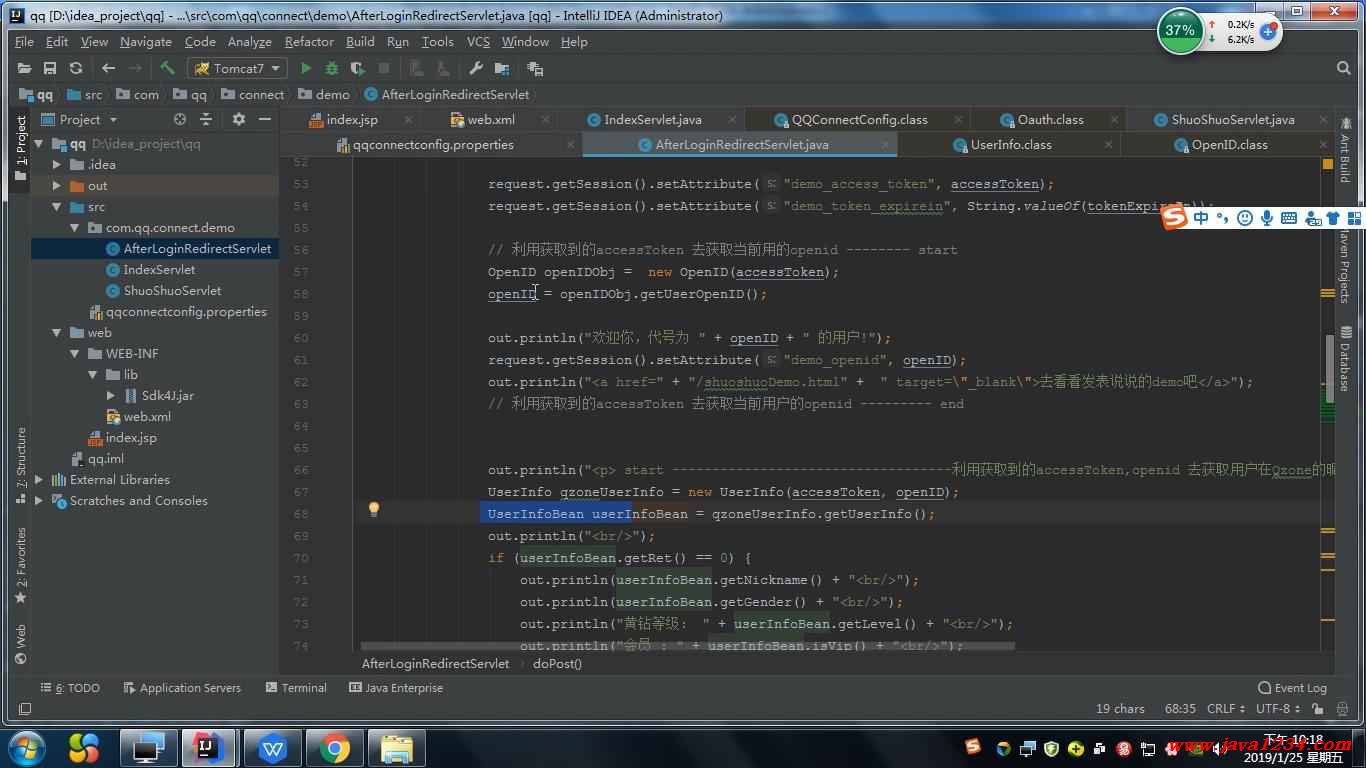This screenshot has width=1366, height=768.
Task: Collapse the src folder
Action: pyautogui.click(x=57, y=207)
